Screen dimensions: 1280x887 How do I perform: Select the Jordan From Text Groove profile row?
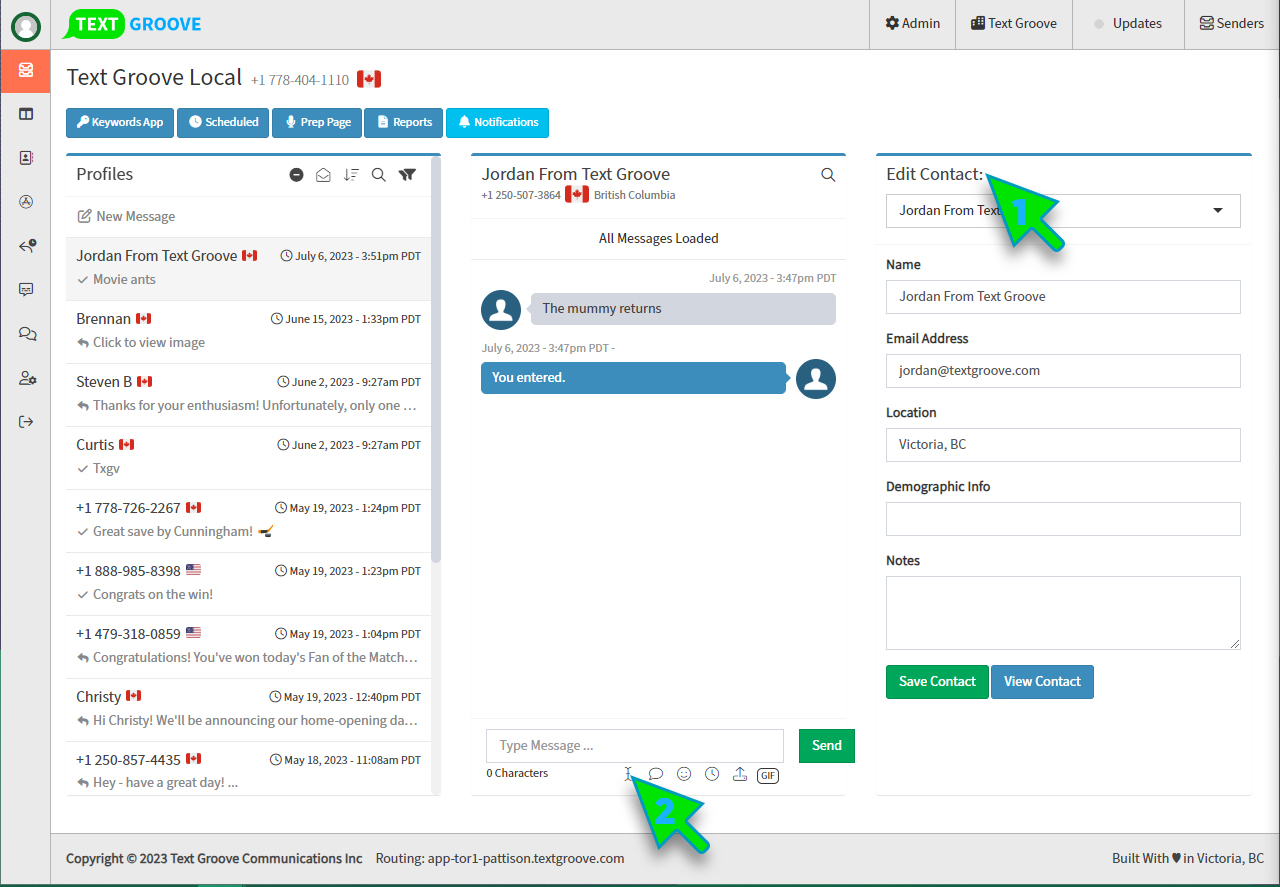click(x=248, y=268)
